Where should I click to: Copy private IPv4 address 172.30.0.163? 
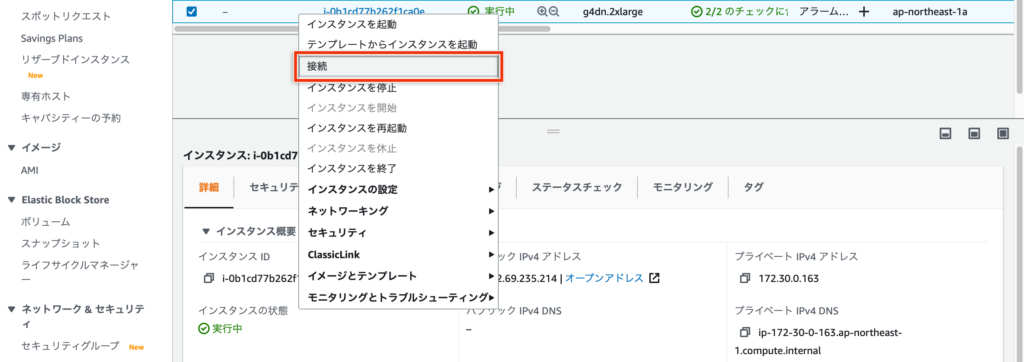tap(746, 278)
